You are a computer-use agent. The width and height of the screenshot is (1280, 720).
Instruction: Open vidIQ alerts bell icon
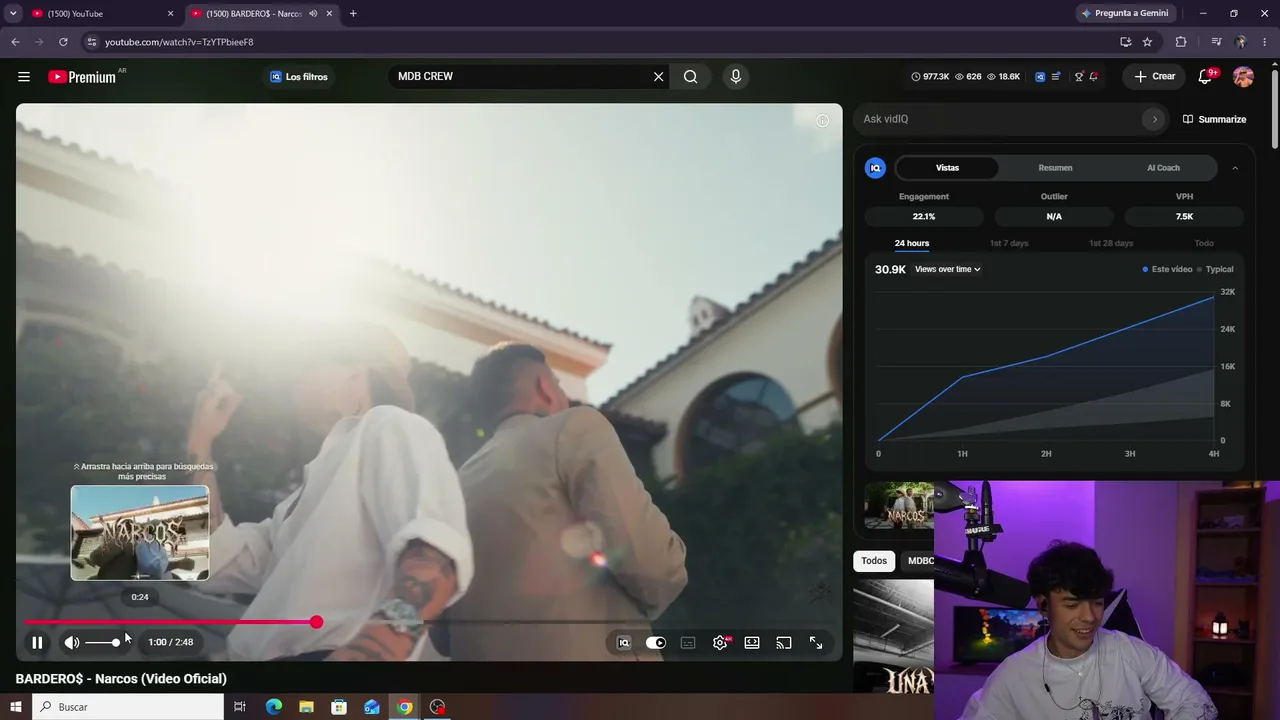(x=1094, y=77)
